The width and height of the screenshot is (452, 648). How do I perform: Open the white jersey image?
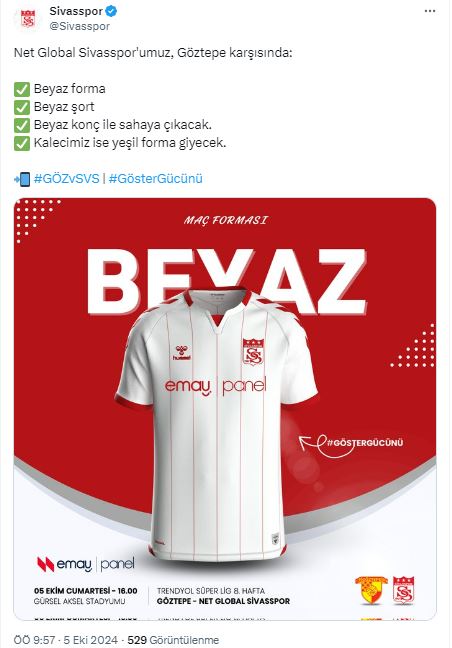tap(217, 426)
